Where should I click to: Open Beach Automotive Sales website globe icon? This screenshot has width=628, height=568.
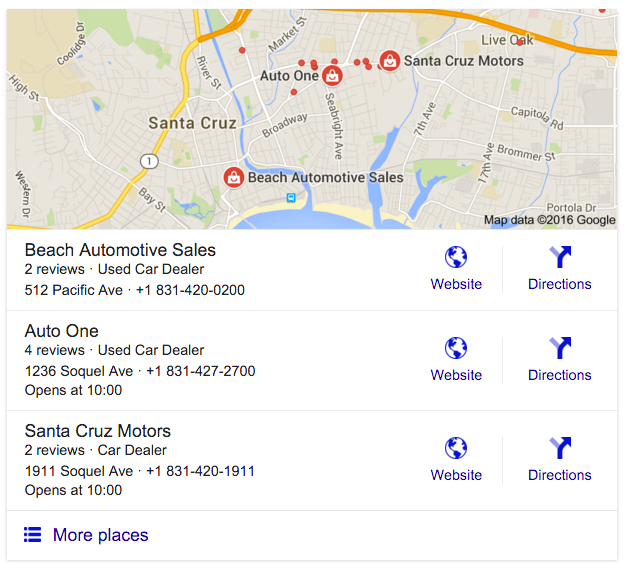[x=456, y=257]
